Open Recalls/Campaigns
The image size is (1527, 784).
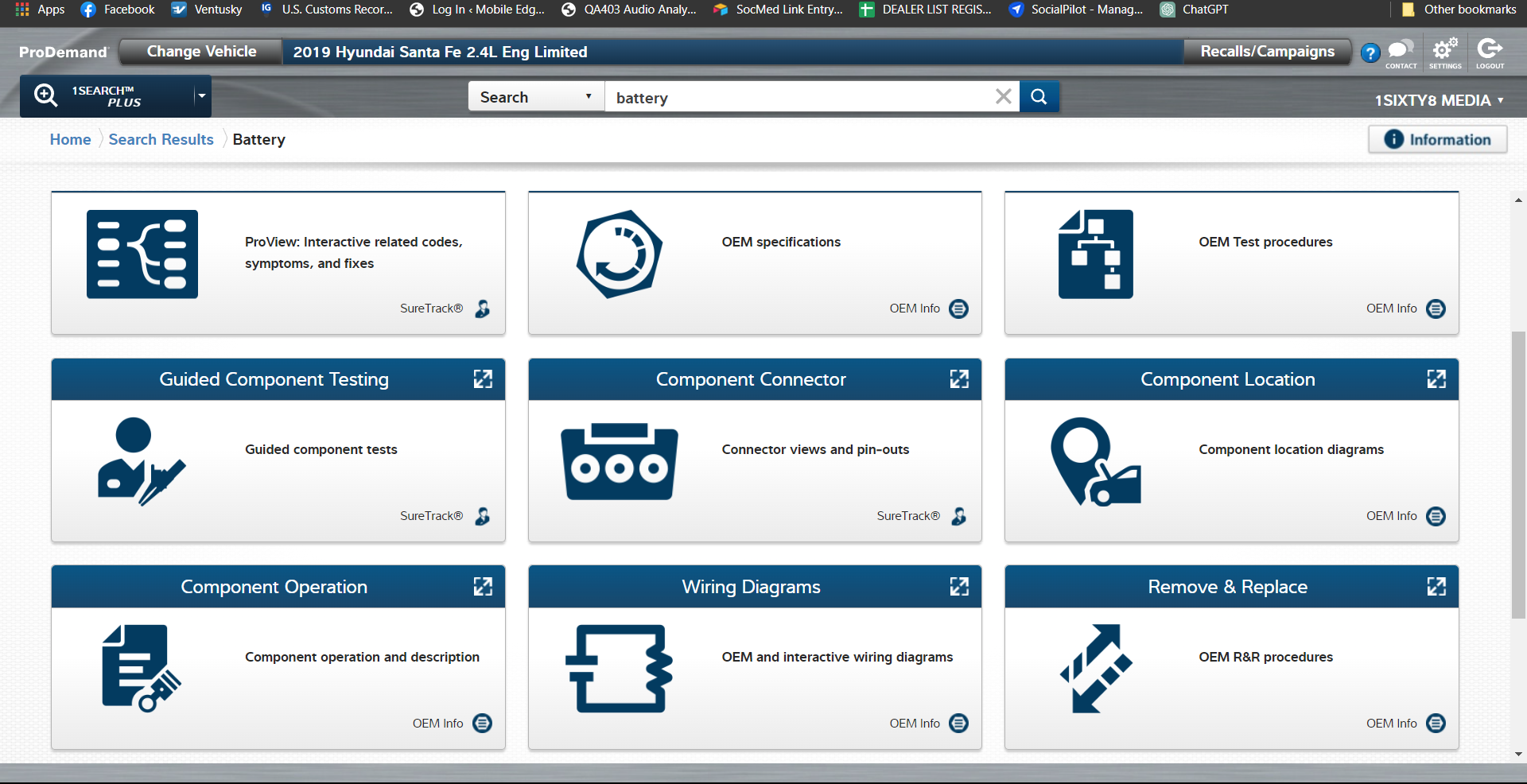click(1268, 51)
